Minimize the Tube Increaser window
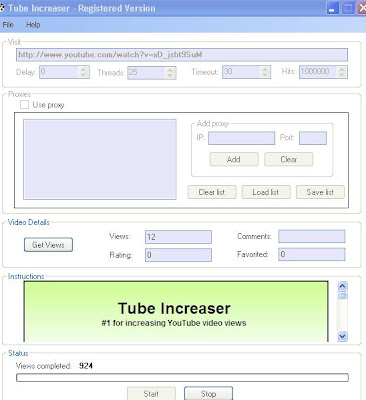The width and height of the screenshot is (366, 400). tap(332, 8)
